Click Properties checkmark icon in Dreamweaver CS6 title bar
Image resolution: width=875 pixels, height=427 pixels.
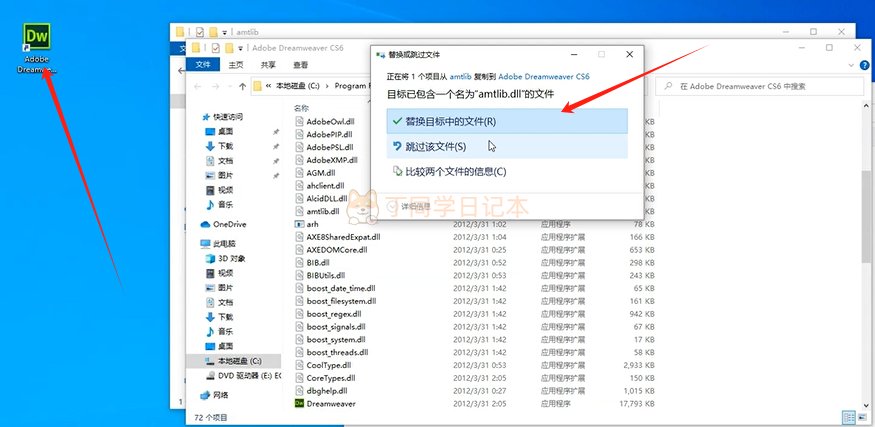click(215, 48)
